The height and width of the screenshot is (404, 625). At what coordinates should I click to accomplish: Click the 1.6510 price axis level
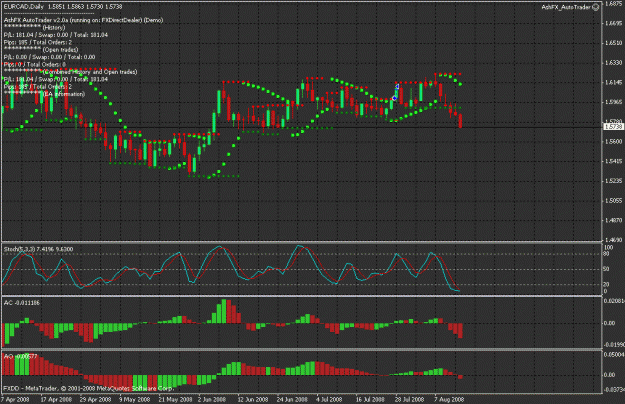click(614, 43)
